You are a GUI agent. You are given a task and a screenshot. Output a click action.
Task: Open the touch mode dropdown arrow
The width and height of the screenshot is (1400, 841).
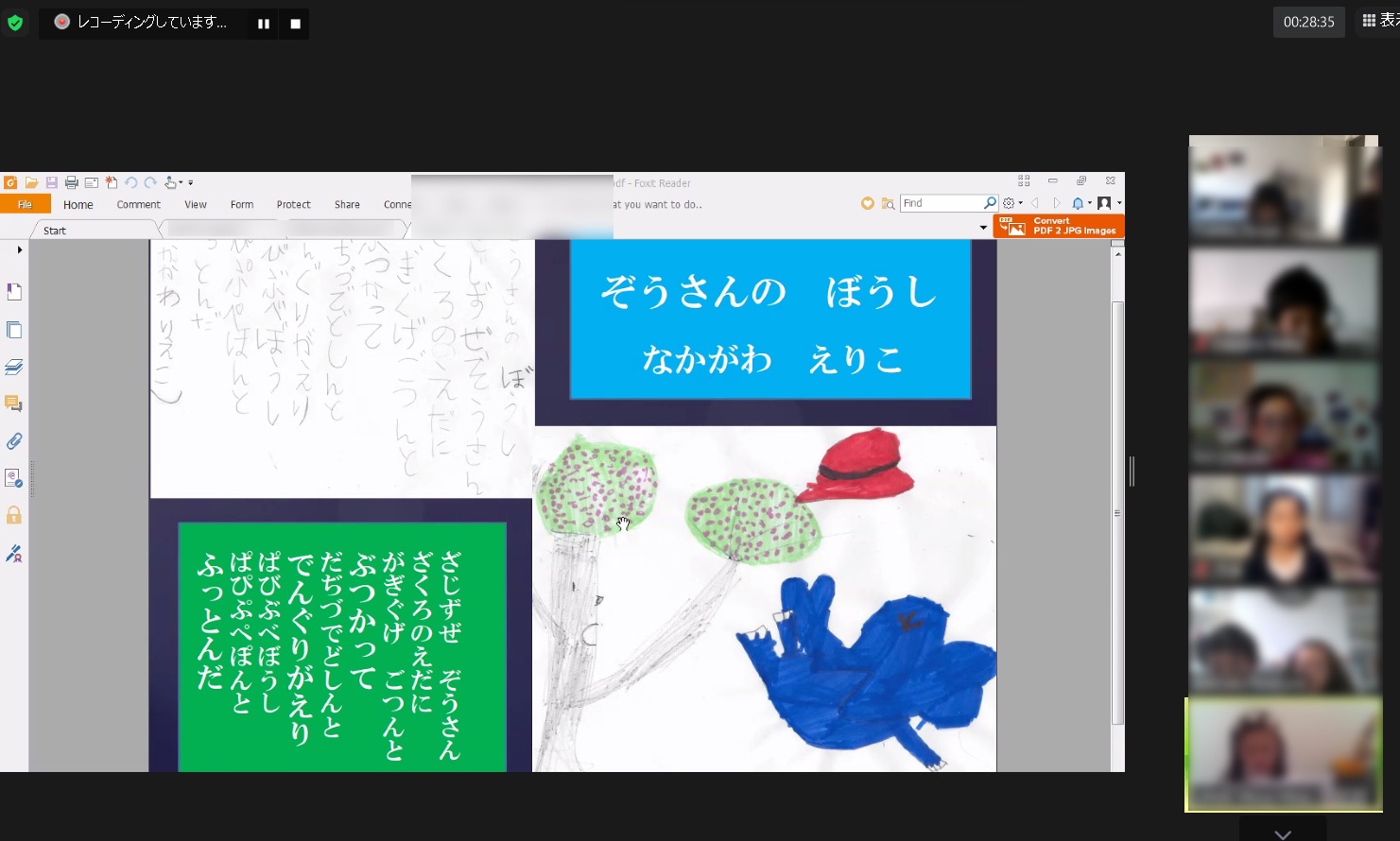pyautogui.click(x=181, y=183)
